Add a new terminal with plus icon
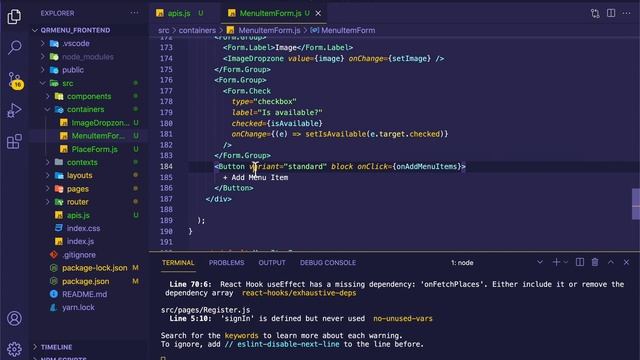Screen dimensions: 640x360 (x=556, y=262)
